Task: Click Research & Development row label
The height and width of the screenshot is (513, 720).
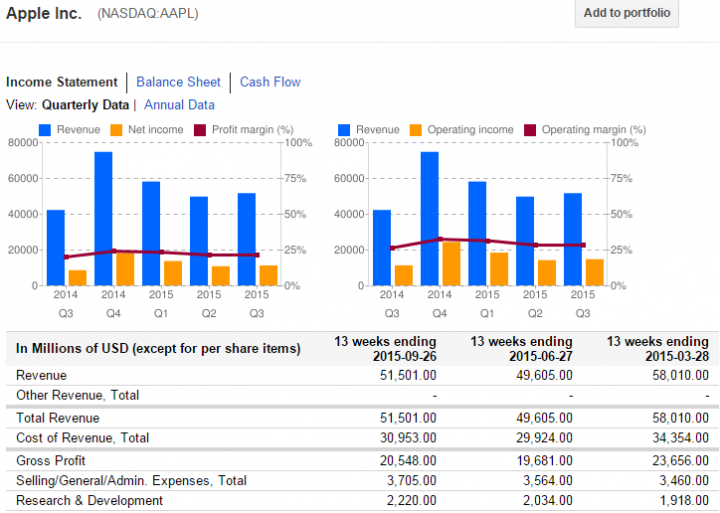Action: [90, 500]
